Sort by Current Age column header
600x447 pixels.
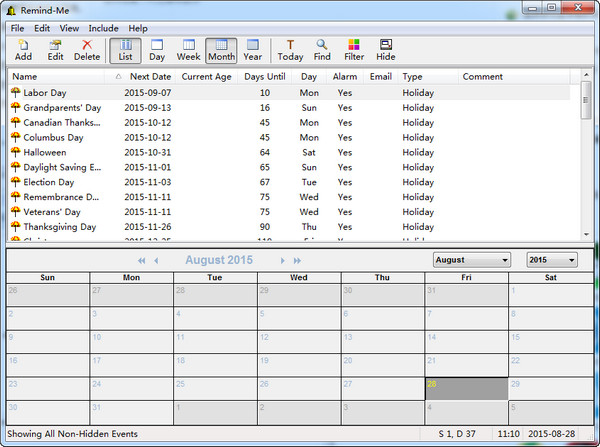[207, 77]
